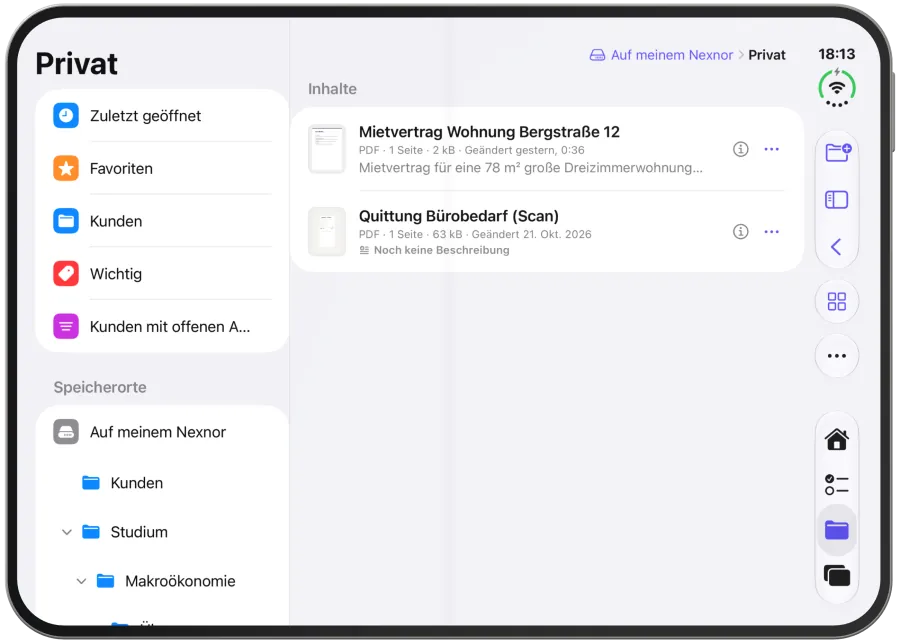This screenshot has height=643, width=900.
Task: Open the round more options button
Action: point(836,355)
